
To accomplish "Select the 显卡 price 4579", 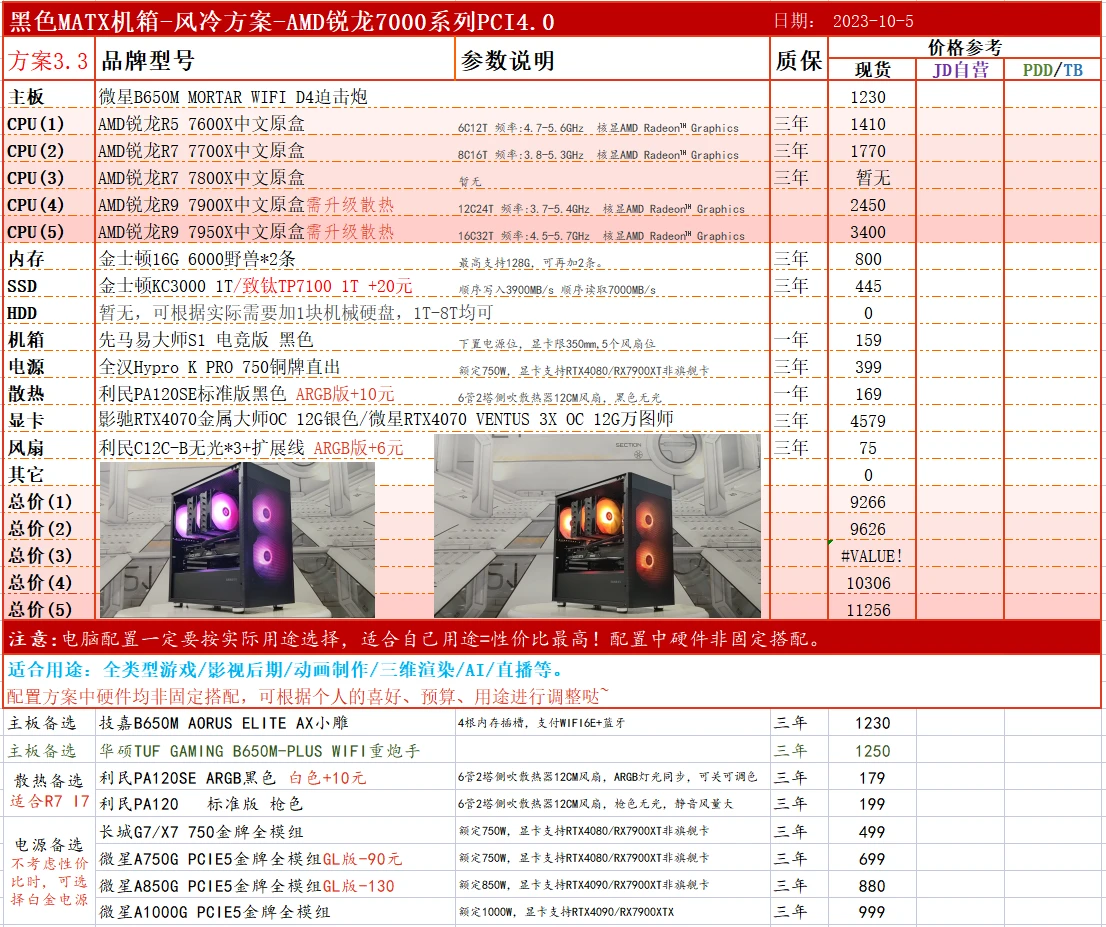I will point(868,421).
